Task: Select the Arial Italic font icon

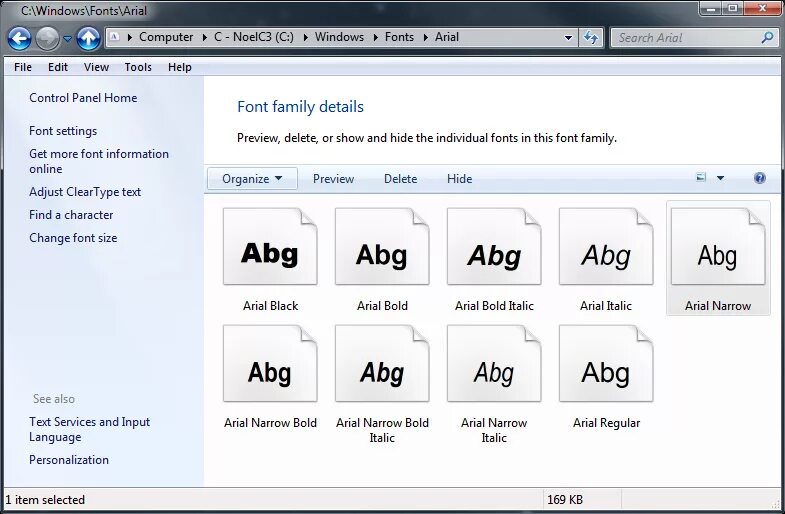Action: click(x=606, y=246)
